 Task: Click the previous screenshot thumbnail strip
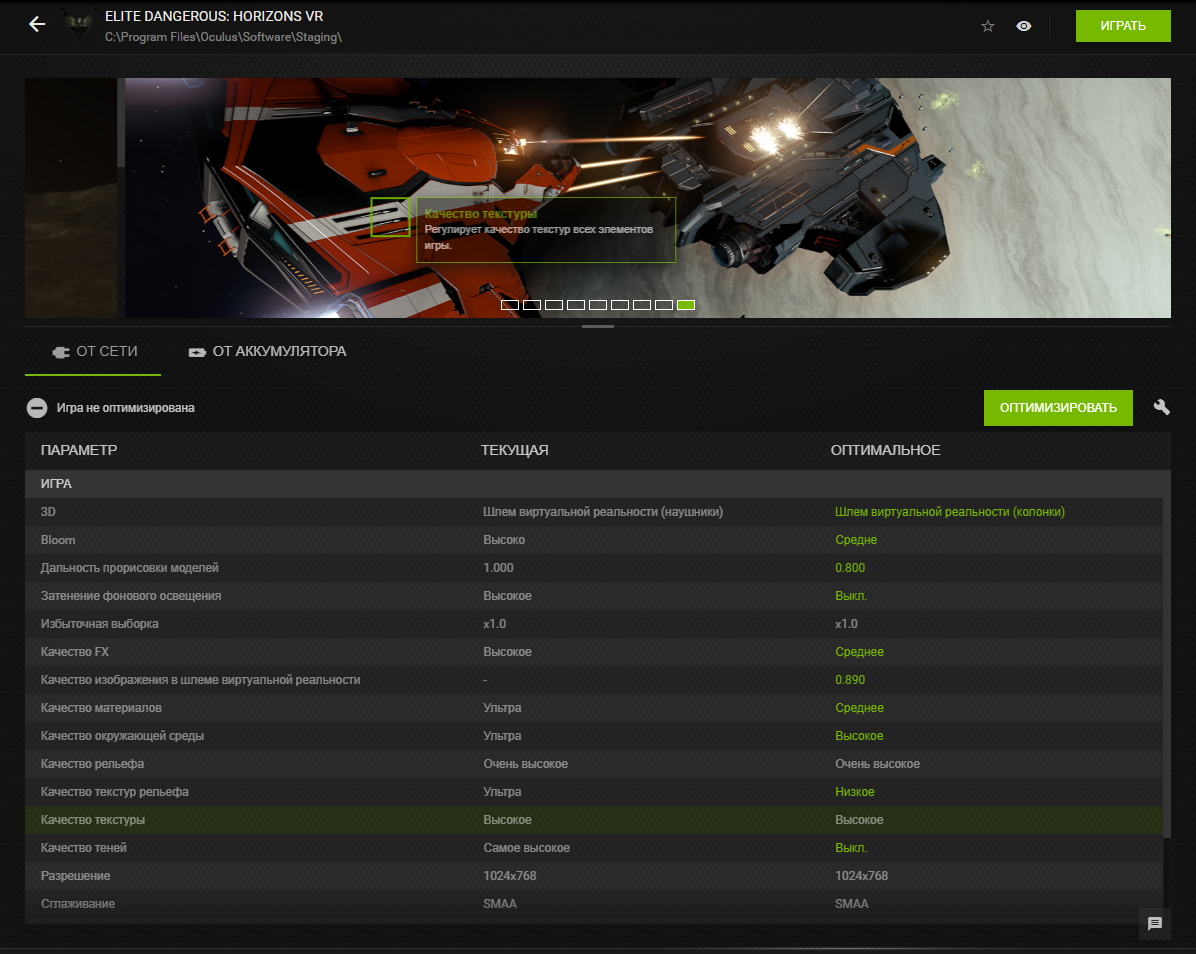71,198
